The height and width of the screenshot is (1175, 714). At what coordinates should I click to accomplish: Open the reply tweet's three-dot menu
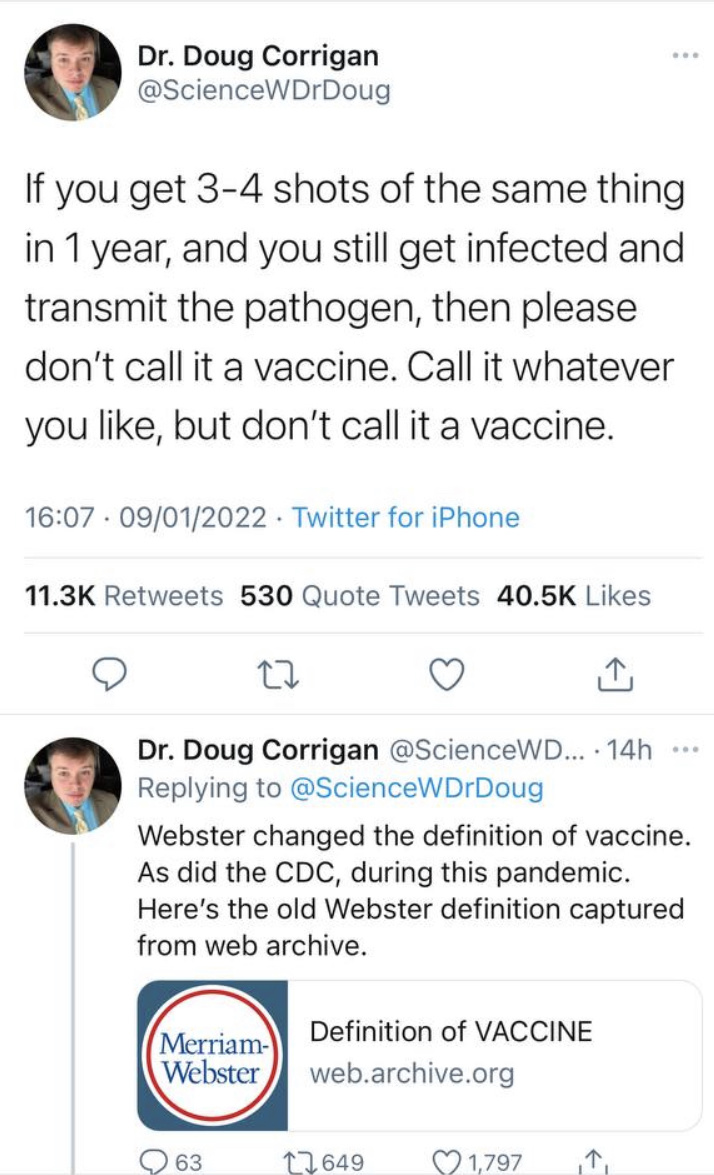click(x=685, y=749)
